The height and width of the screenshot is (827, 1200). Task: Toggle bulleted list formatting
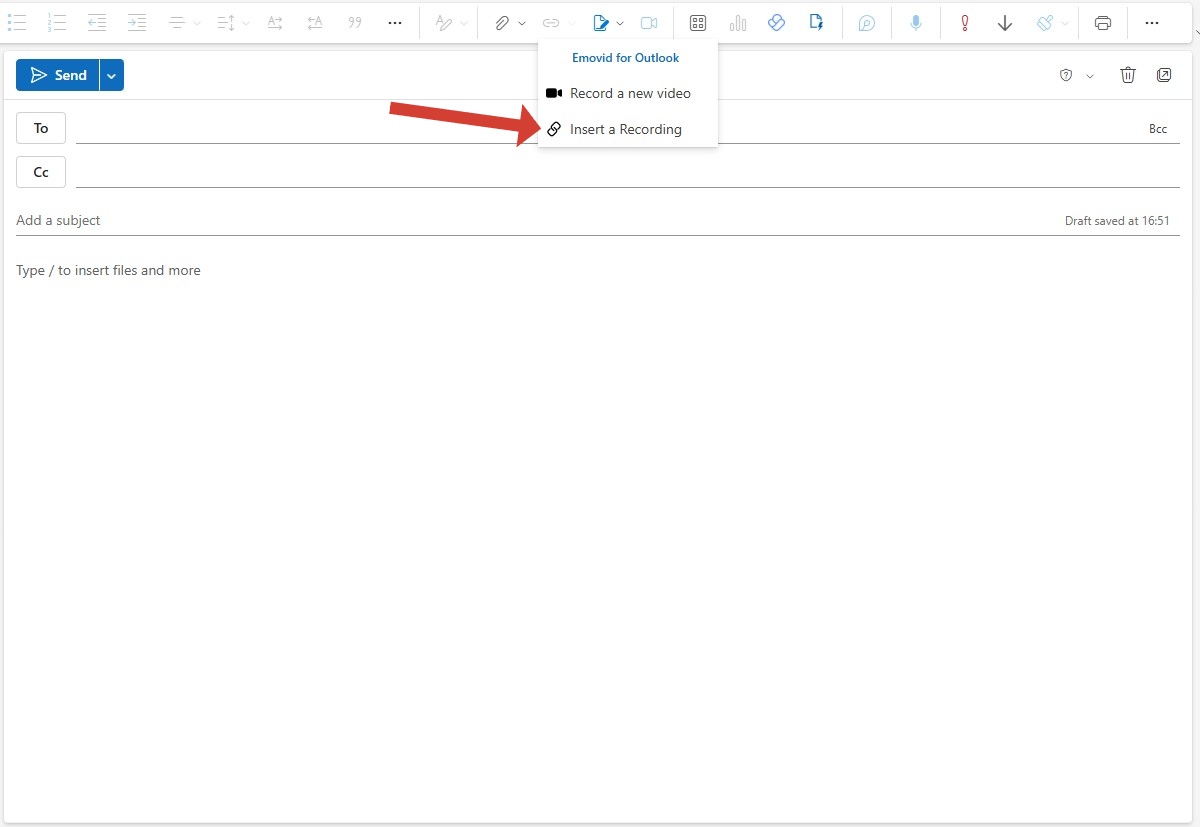17,23
